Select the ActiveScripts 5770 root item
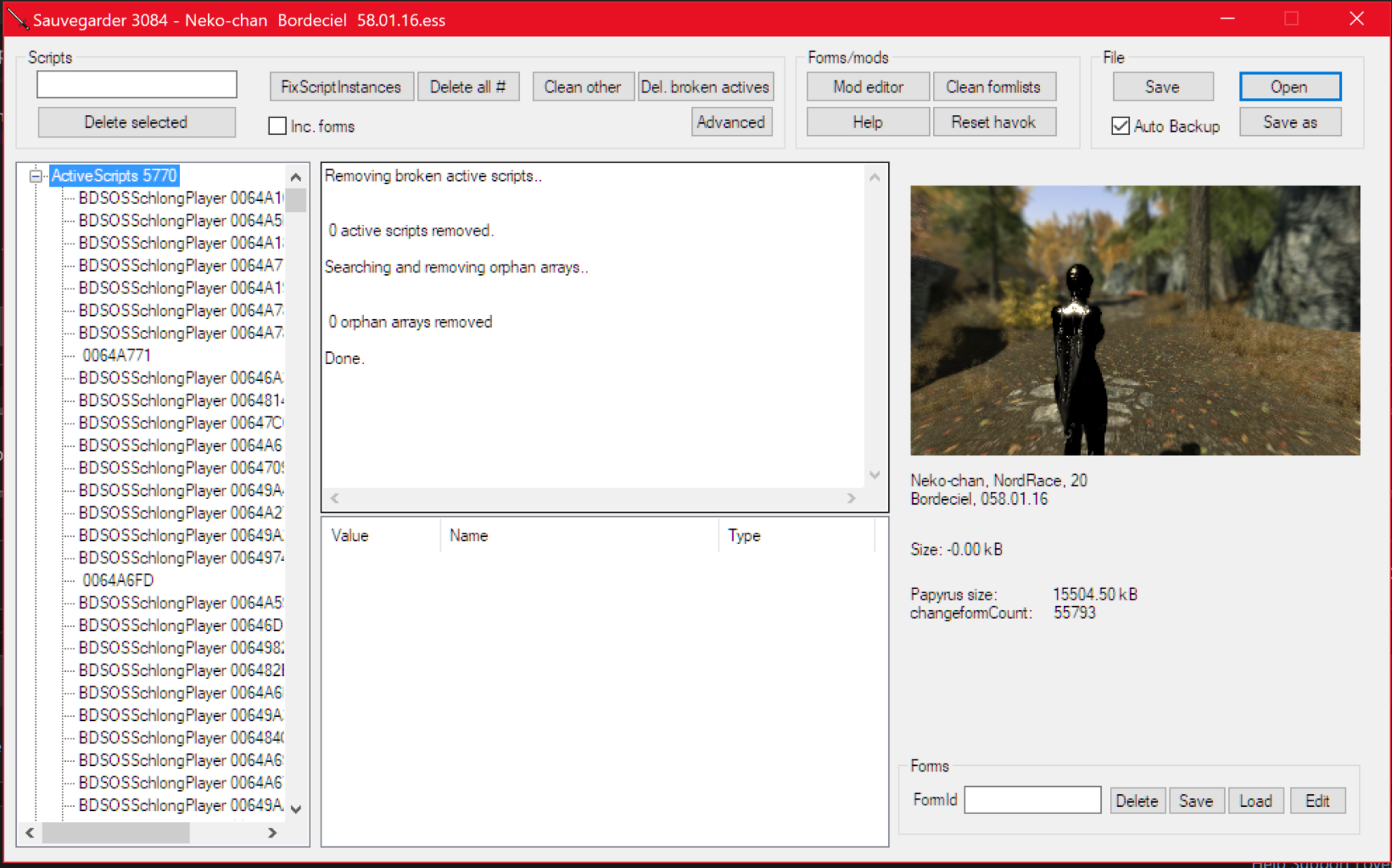 coord(114,176)
